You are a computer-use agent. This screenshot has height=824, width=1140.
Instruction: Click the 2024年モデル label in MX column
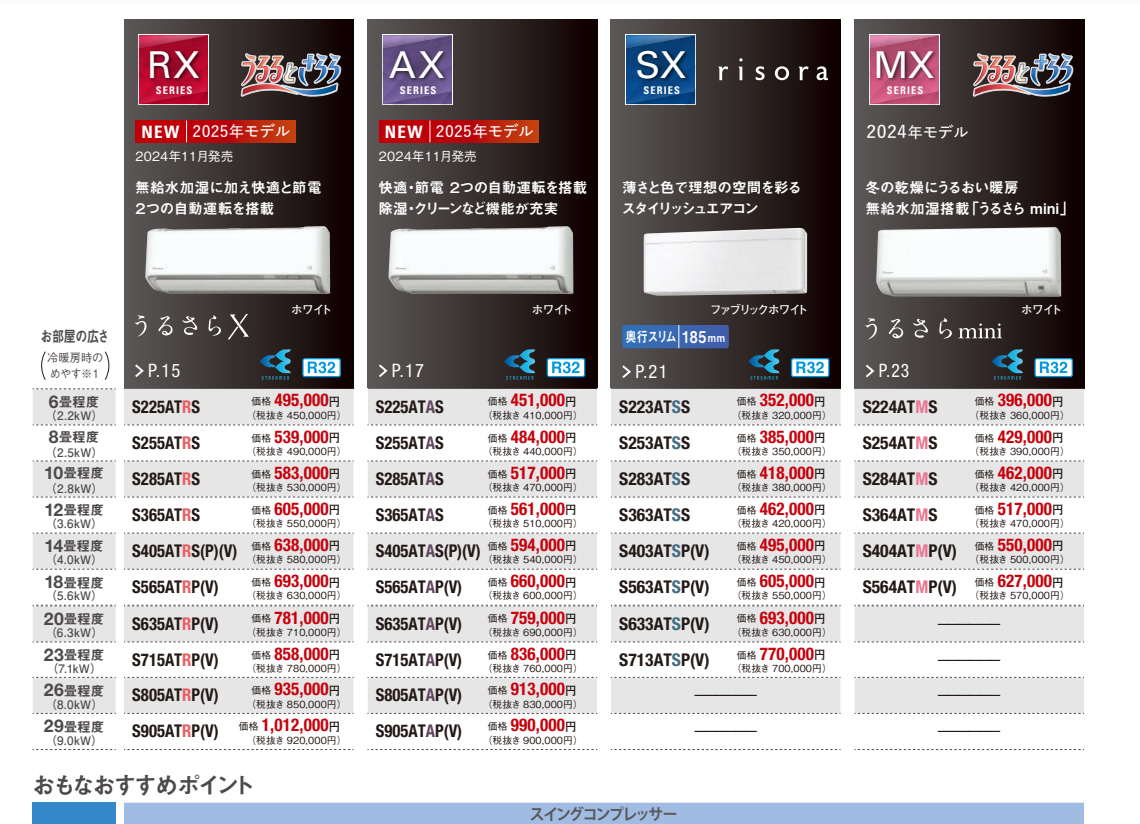pos(917,132)
